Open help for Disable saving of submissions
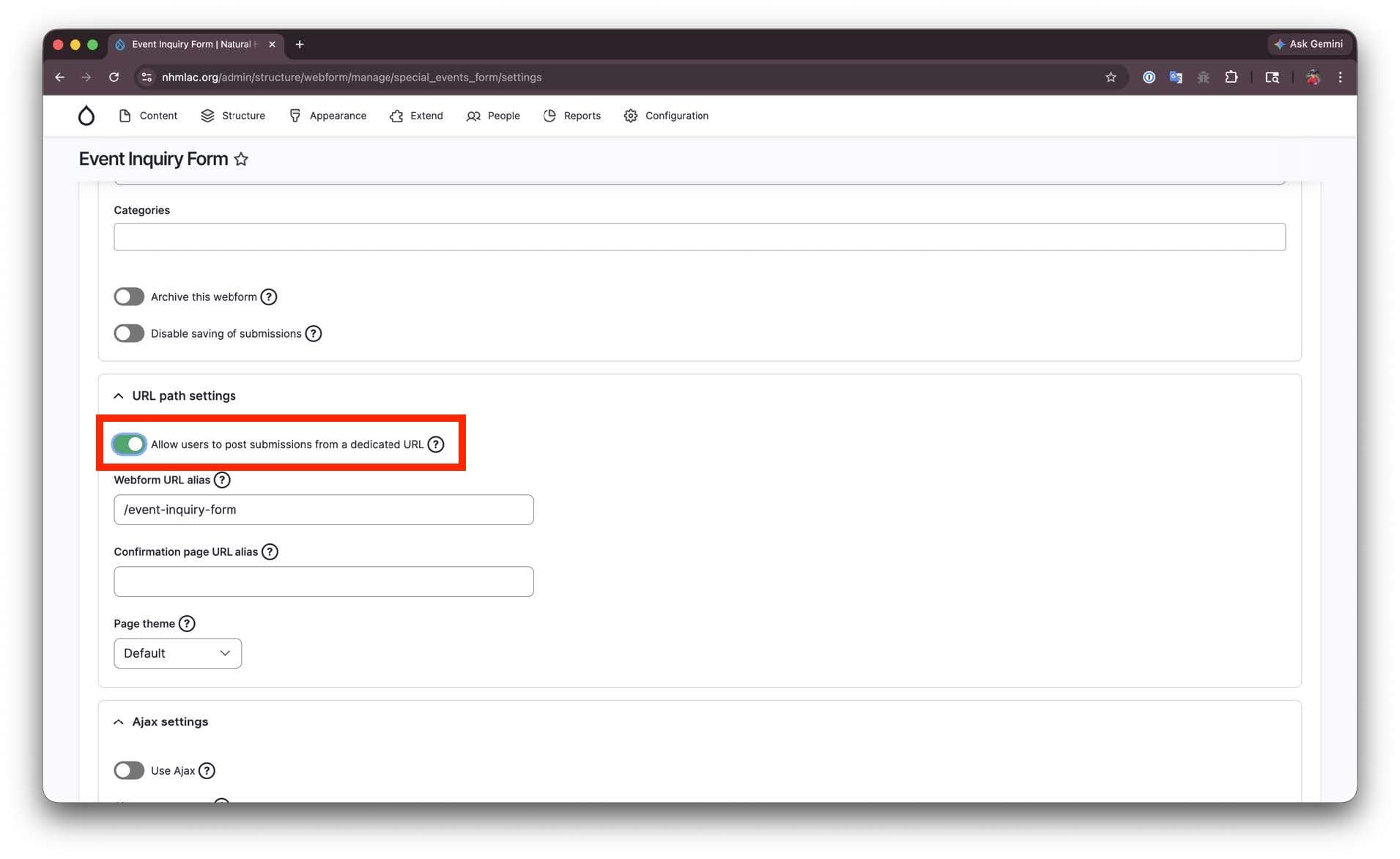Screen dimensions: 1400x859 click(x=314, y=333)
